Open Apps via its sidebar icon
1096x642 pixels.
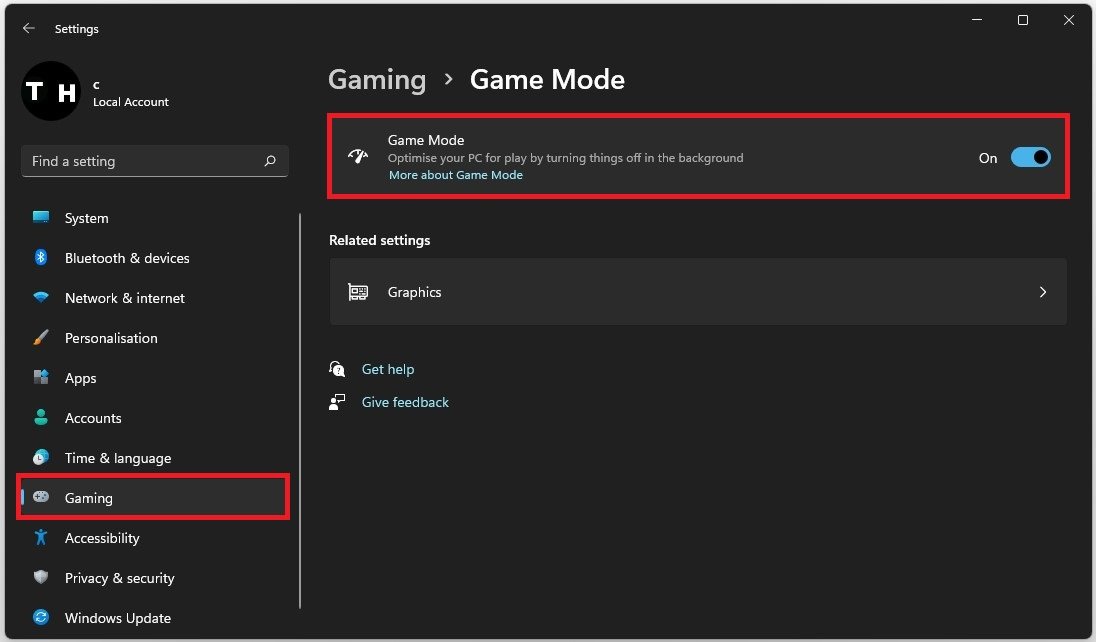41,378
